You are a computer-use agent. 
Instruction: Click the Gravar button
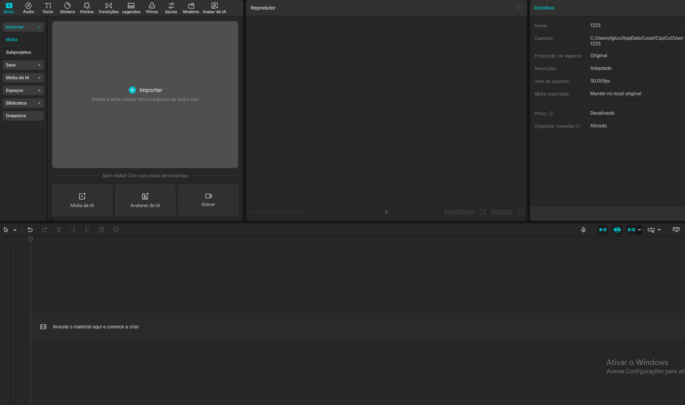click(x=208, y=200)
